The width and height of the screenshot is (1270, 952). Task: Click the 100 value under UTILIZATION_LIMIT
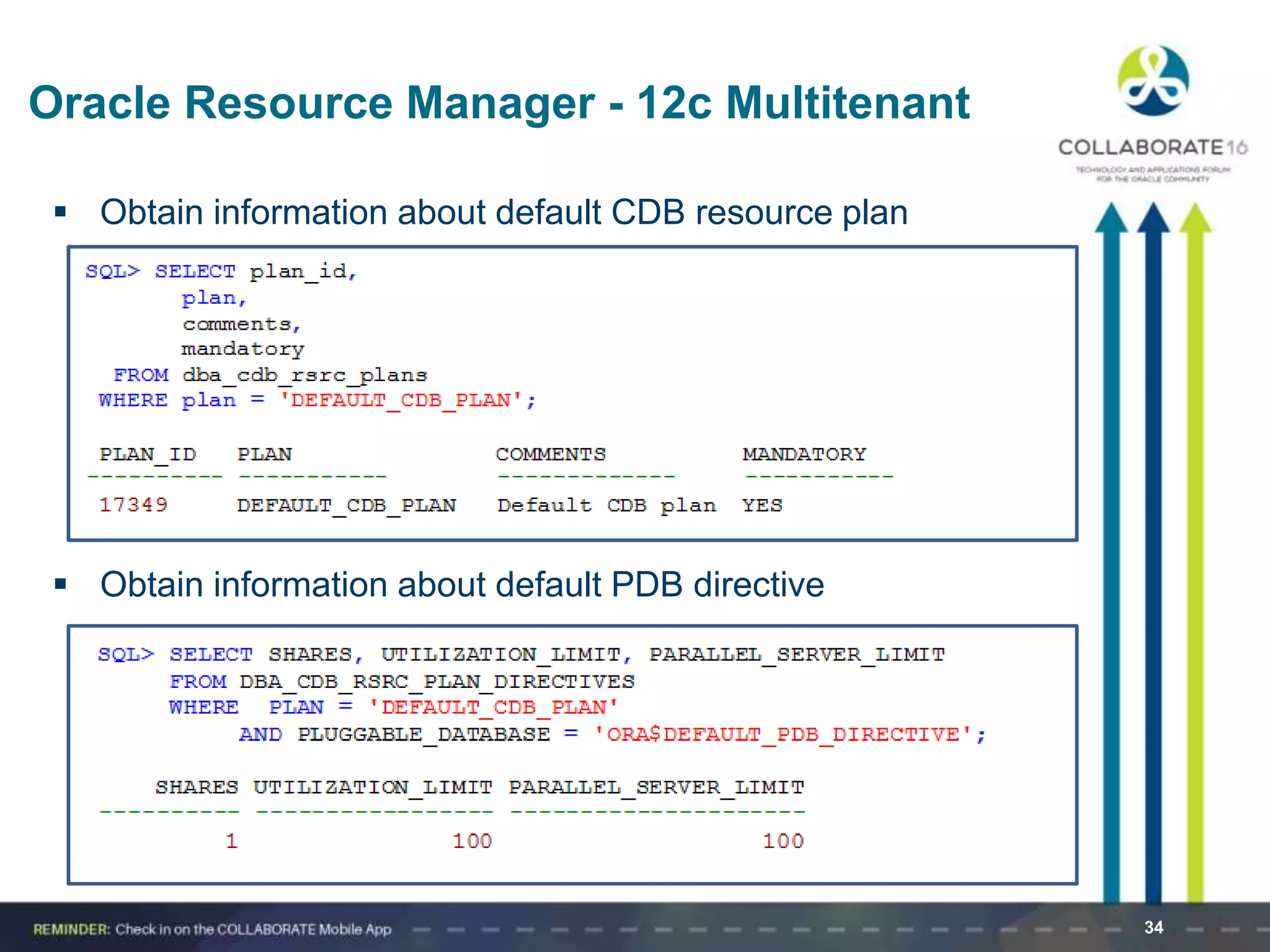tap(472, 841)
